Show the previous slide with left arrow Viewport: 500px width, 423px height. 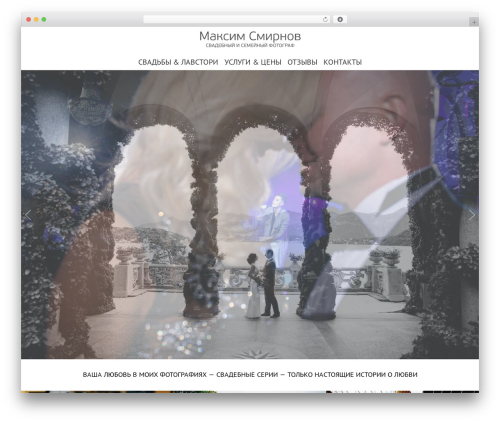[x=28, y=215]
